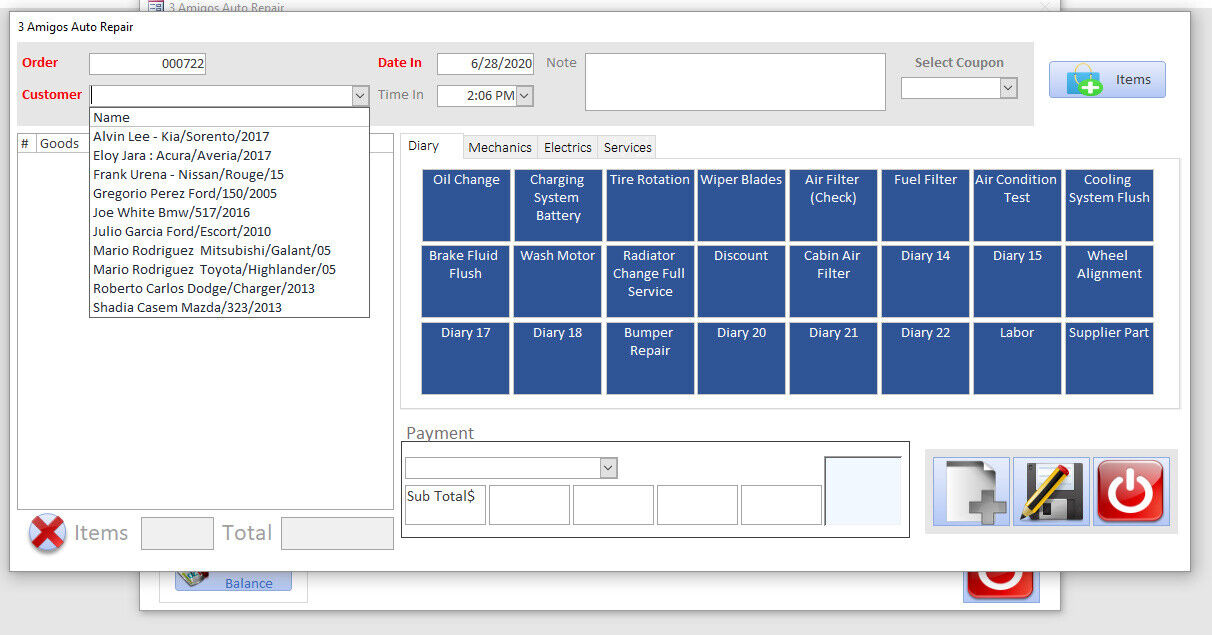Screen dimensions: 1212x635
Task: Click the Items button with shopping bag icon
Action: tap(1107, 80)
